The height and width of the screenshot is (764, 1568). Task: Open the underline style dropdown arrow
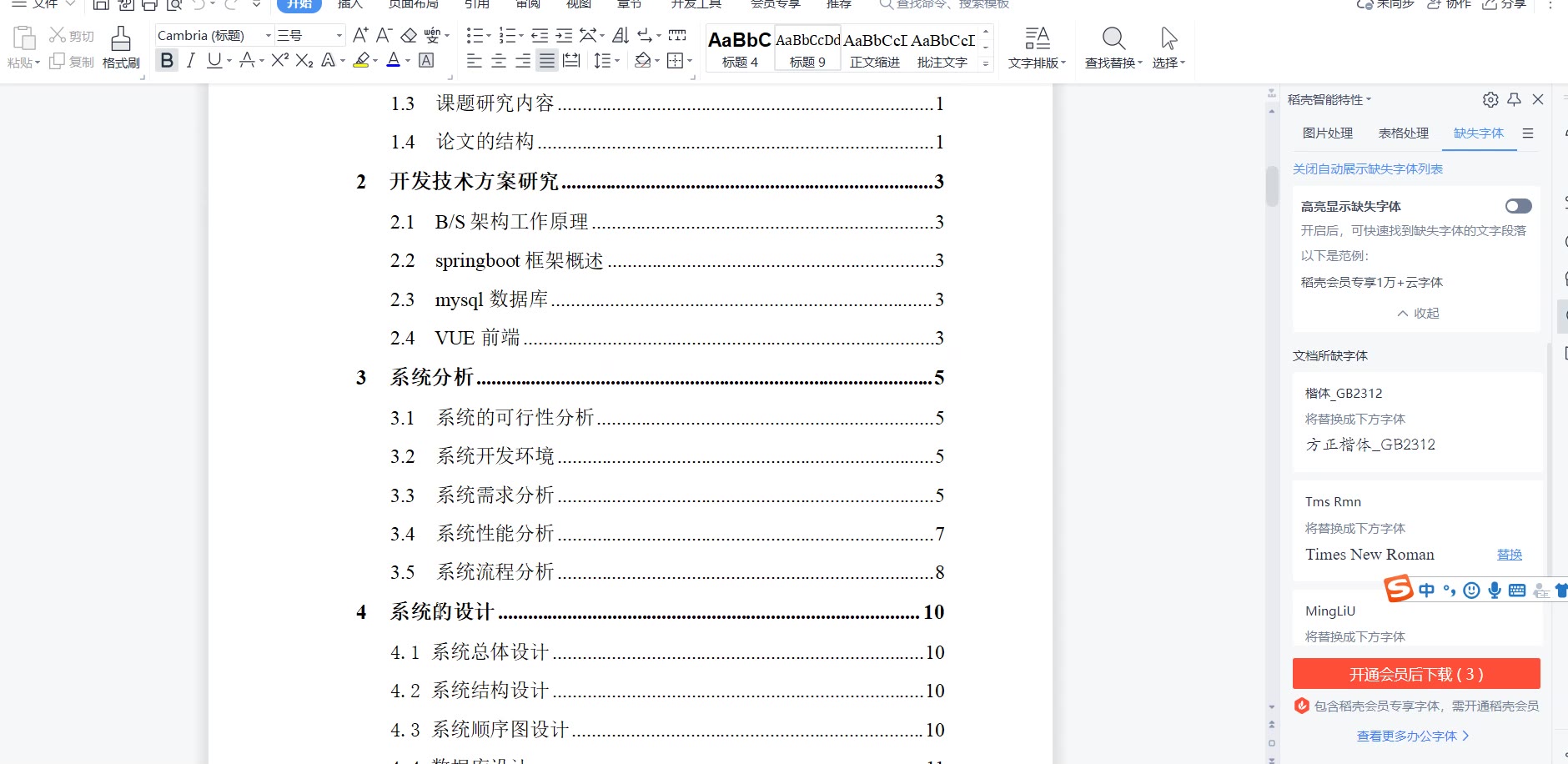tap(229, 61)
